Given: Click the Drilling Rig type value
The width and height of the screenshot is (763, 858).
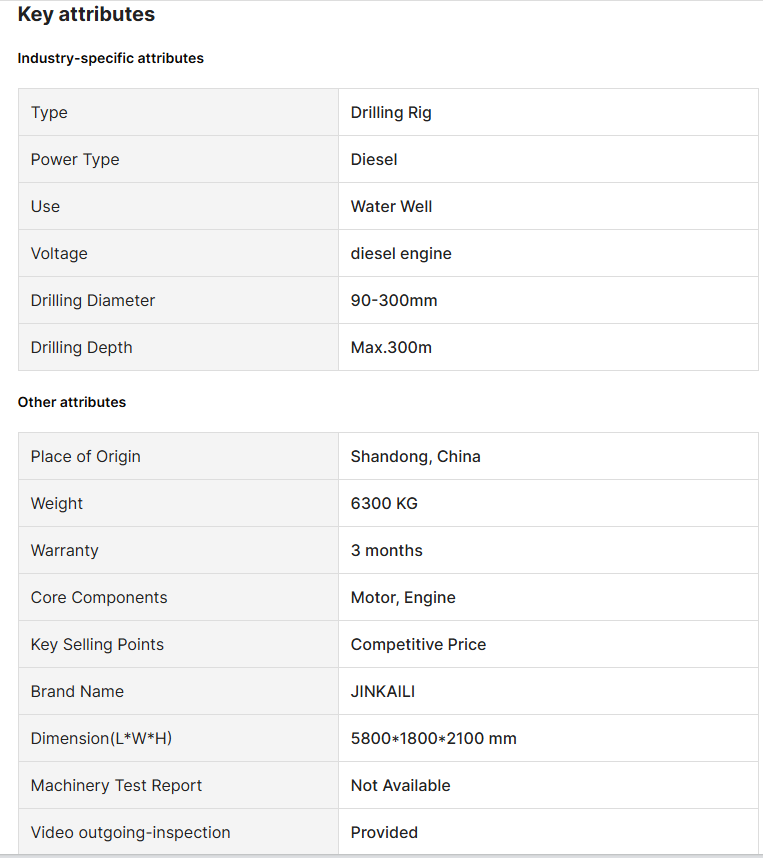Looking at the screenshot, I should [391, 113].
